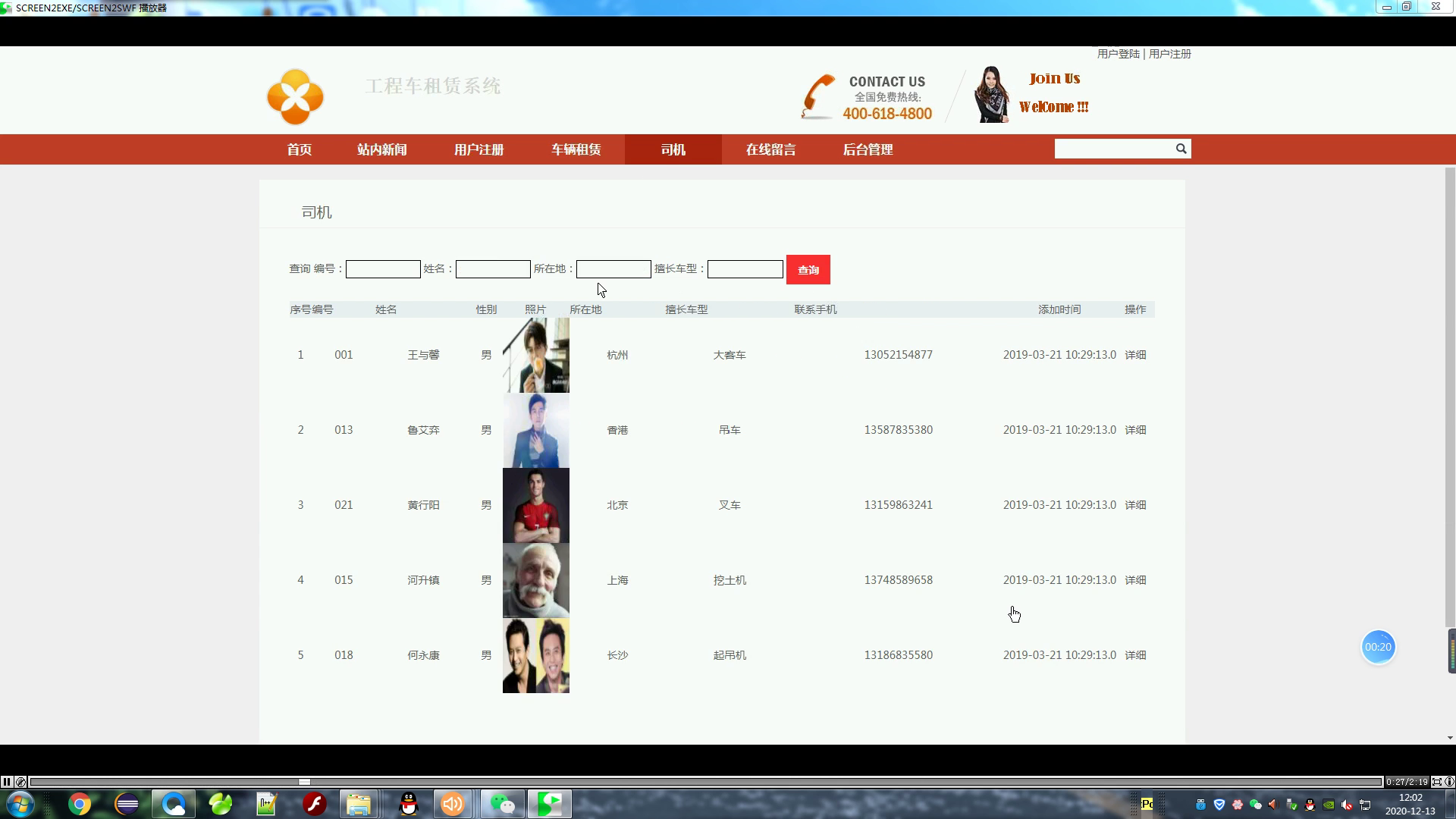Viewport: 1456px width, 819px height.
Task: Open Notepad++ from the taskbar
Action: click(x=267, y=804)
